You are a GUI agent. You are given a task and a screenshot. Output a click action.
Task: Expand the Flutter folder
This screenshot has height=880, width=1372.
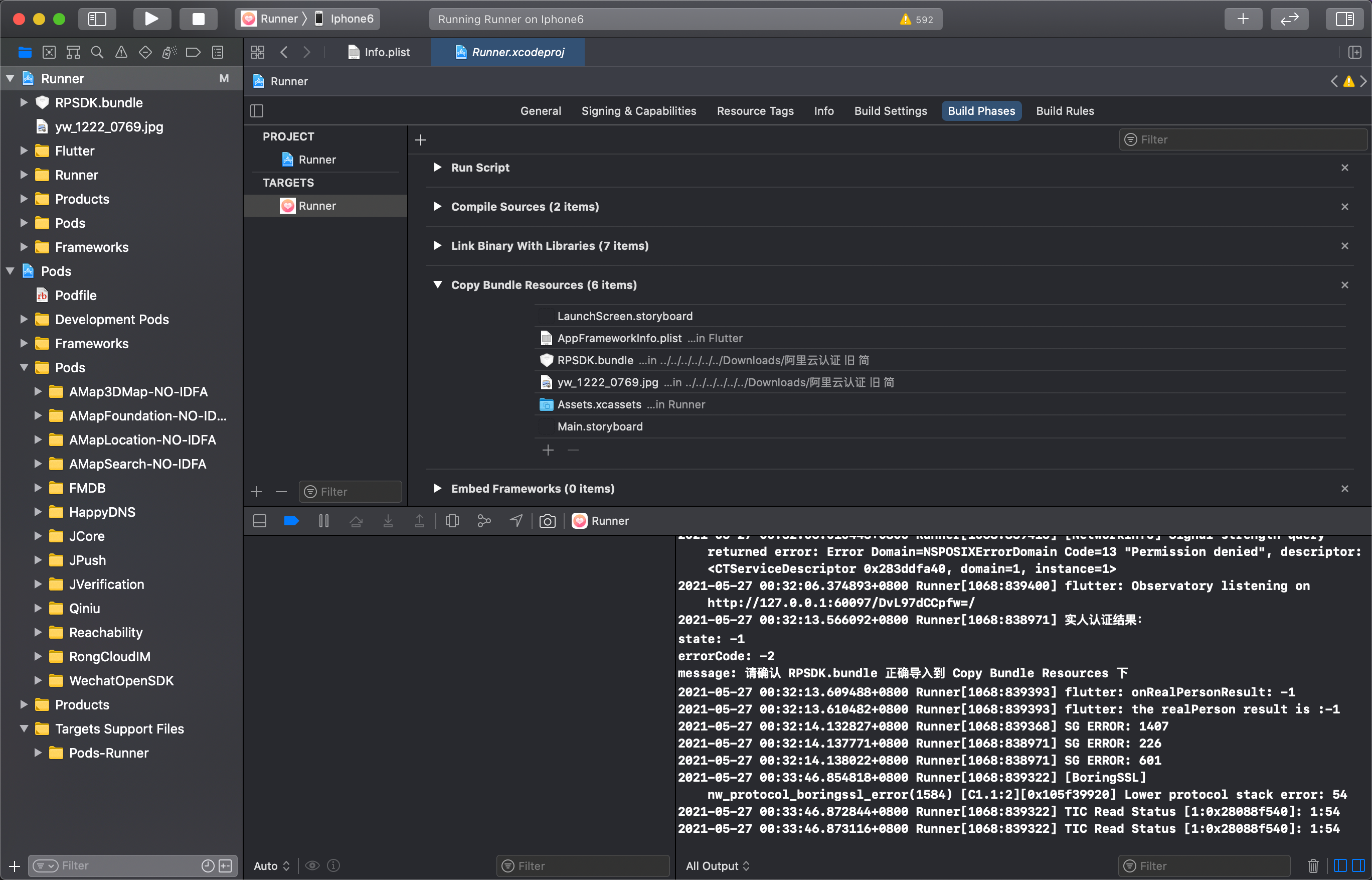pos(24,151)
